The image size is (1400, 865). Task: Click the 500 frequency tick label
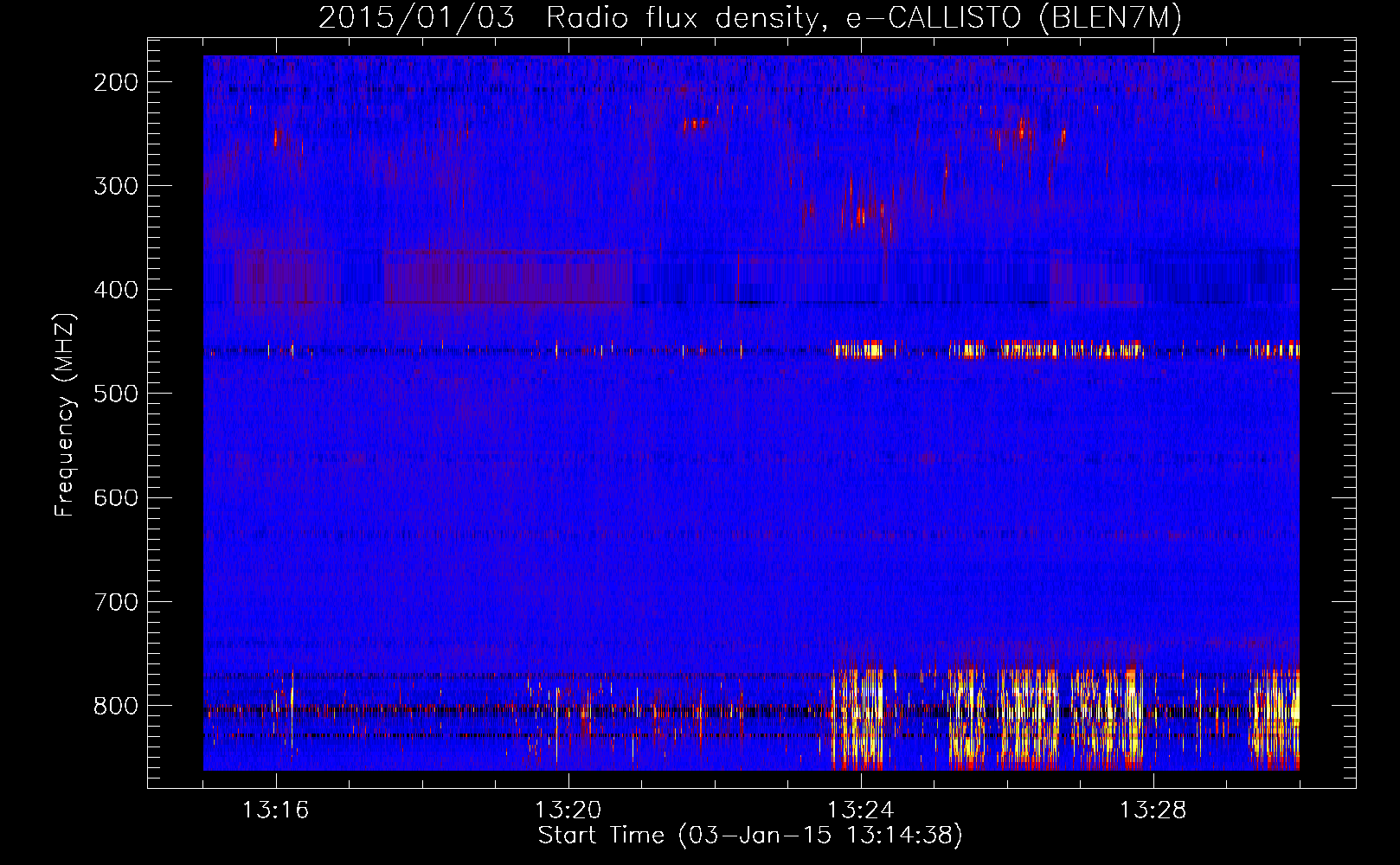click(x=116, y=394)
